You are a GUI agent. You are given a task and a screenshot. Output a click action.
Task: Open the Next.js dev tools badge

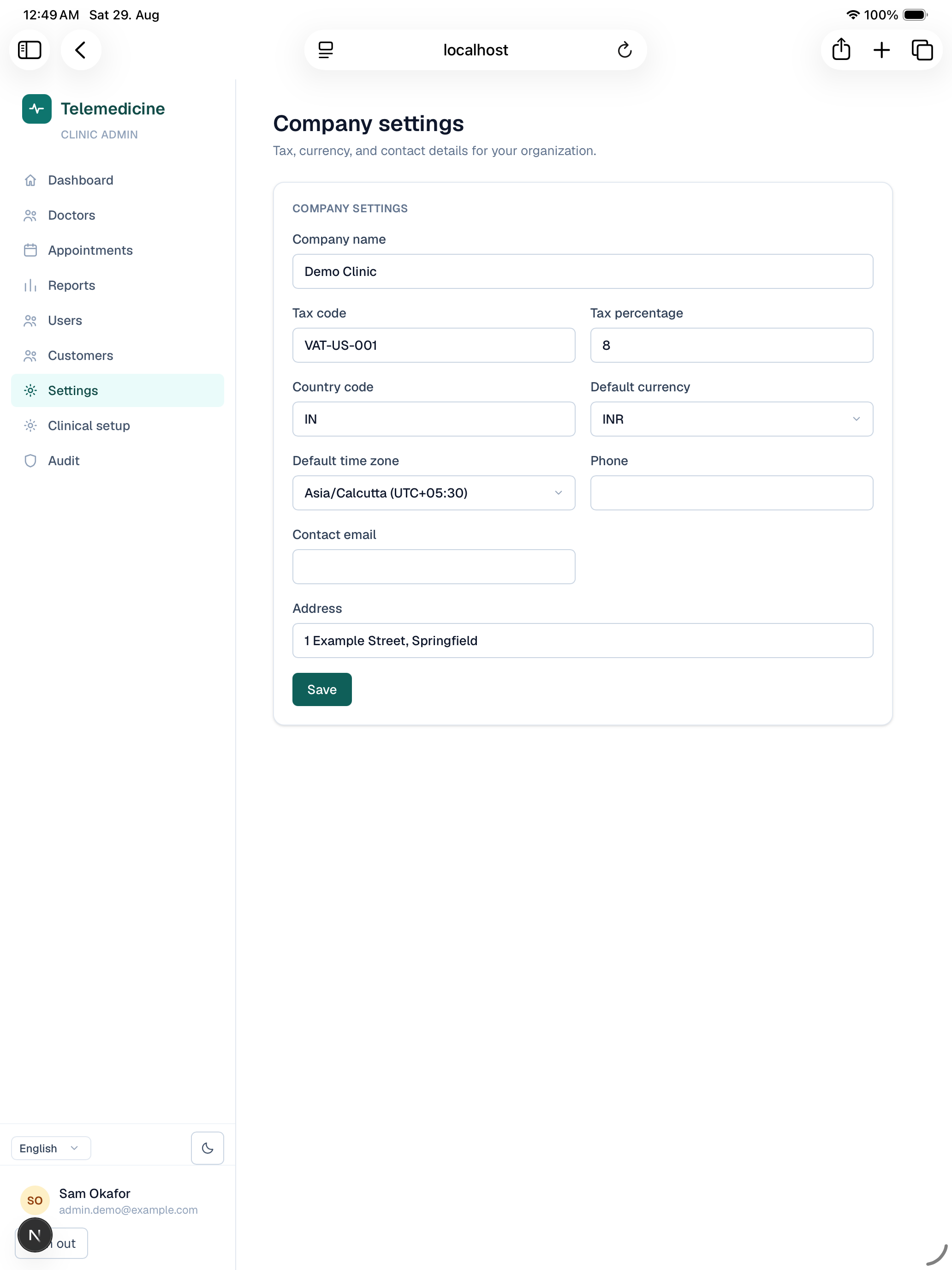tap(35, 1235)
